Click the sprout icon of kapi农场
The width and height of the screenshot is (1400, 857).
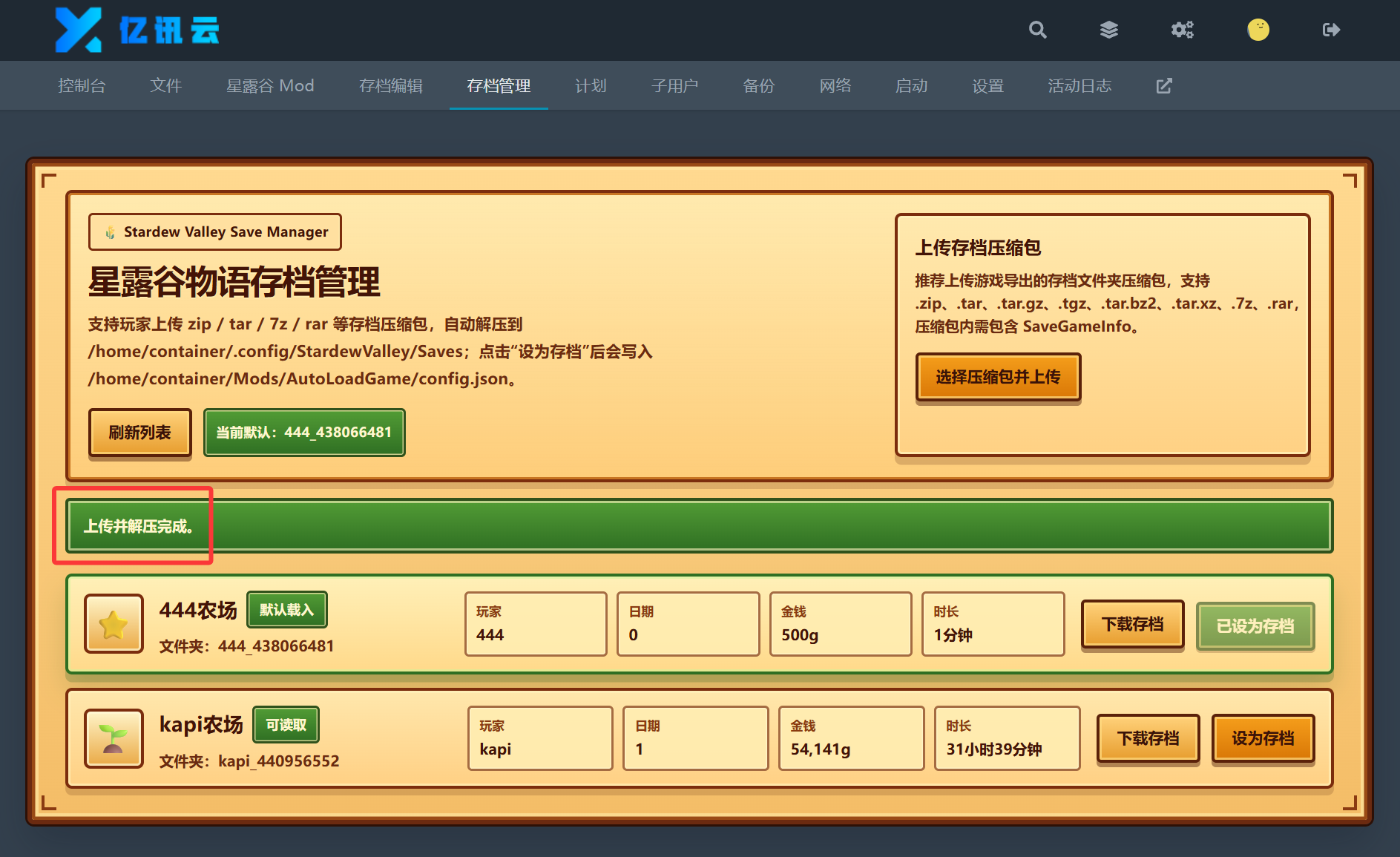(114, 738)
